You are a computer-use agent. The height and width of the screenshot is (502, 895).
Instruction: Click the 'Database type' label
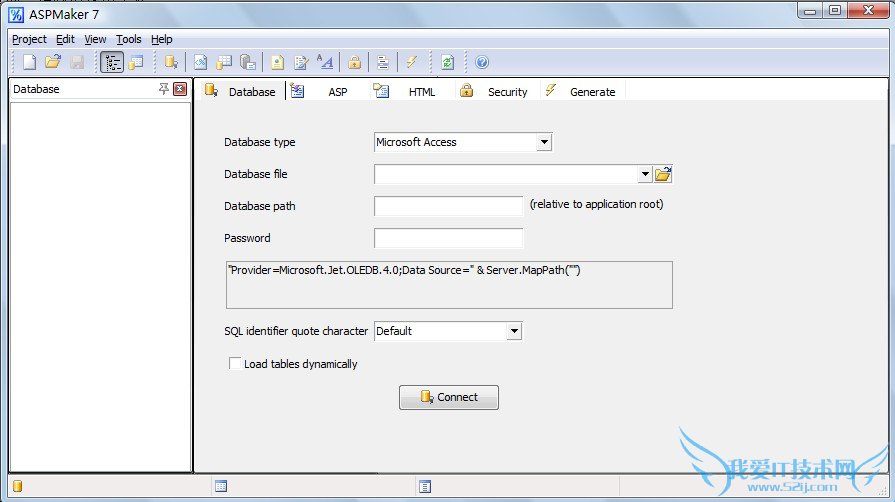pos(260,142)
